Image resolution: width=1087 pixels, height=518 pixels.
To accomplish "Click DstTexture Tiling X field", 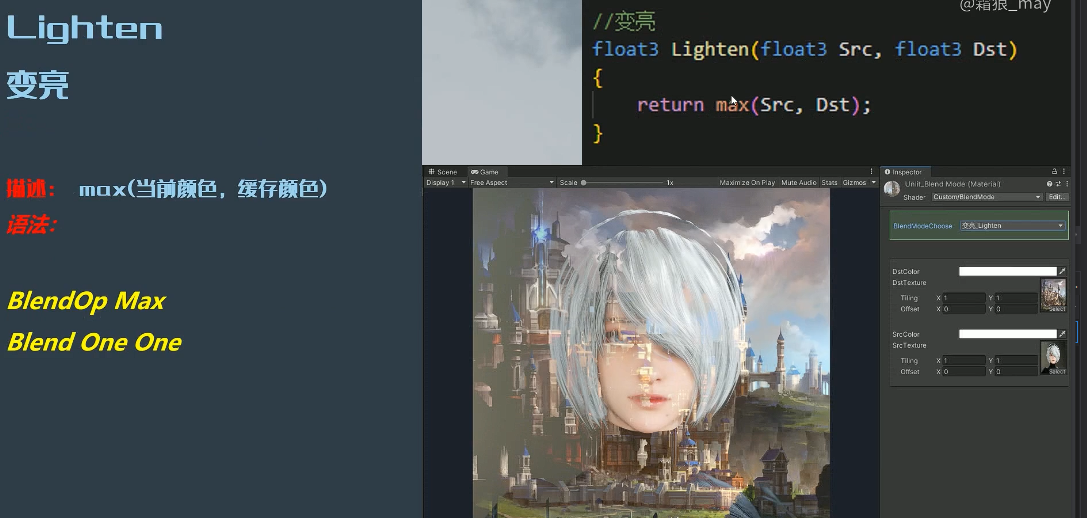I will pyautogui.click(x=964, y=298).
